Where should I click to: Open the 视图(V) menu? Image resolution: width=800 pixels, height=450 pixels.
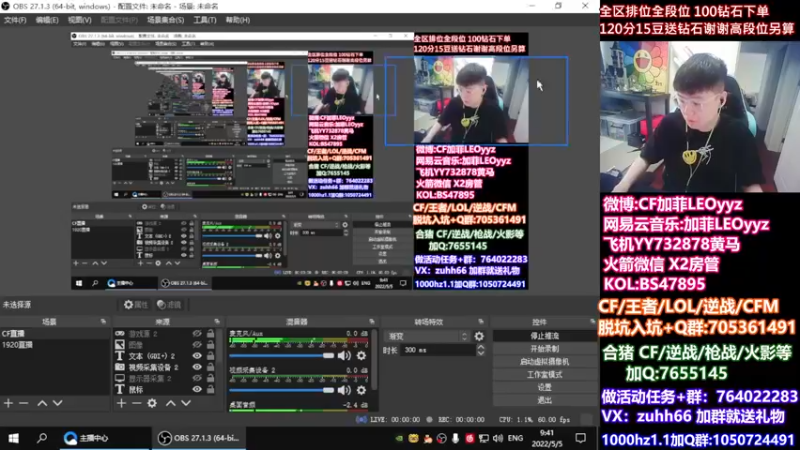pos(79,20)
